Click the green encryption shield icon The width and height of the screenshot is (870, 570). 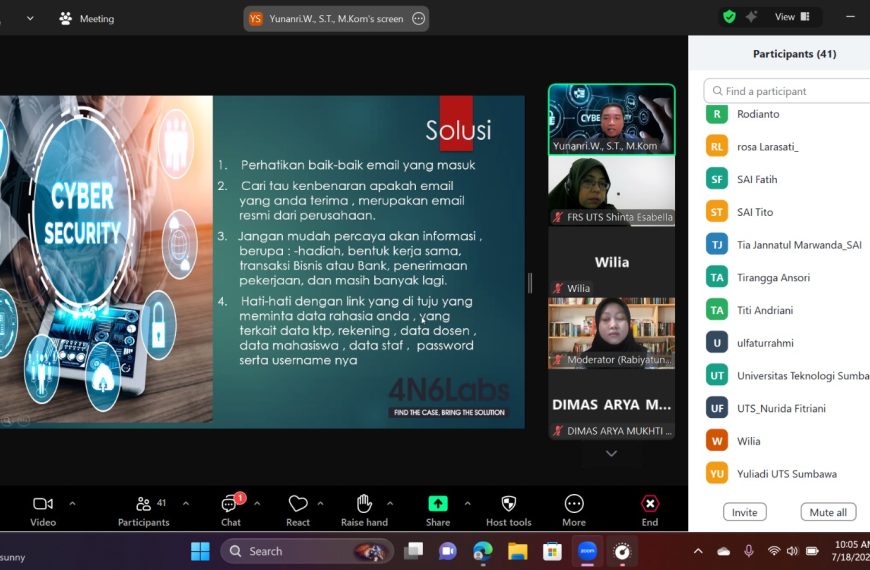pyautogui.click(x=729, y=17)
